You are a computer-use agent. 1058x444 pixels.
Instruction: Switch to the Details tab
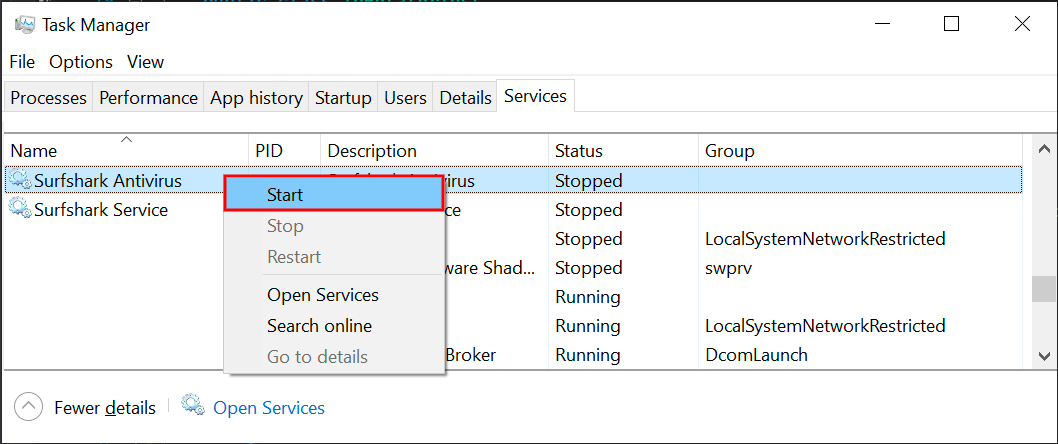coord(465,98)
